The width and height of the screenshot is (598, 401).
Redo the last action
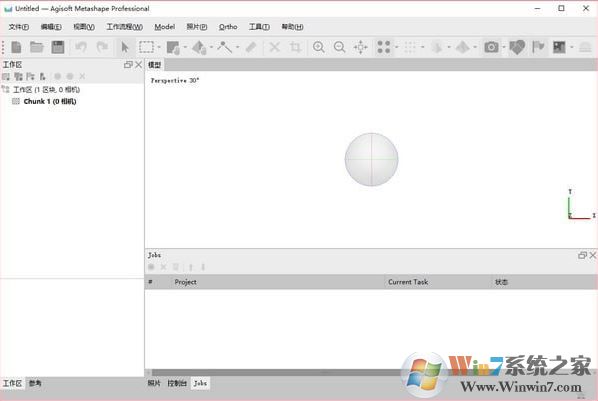102,47
